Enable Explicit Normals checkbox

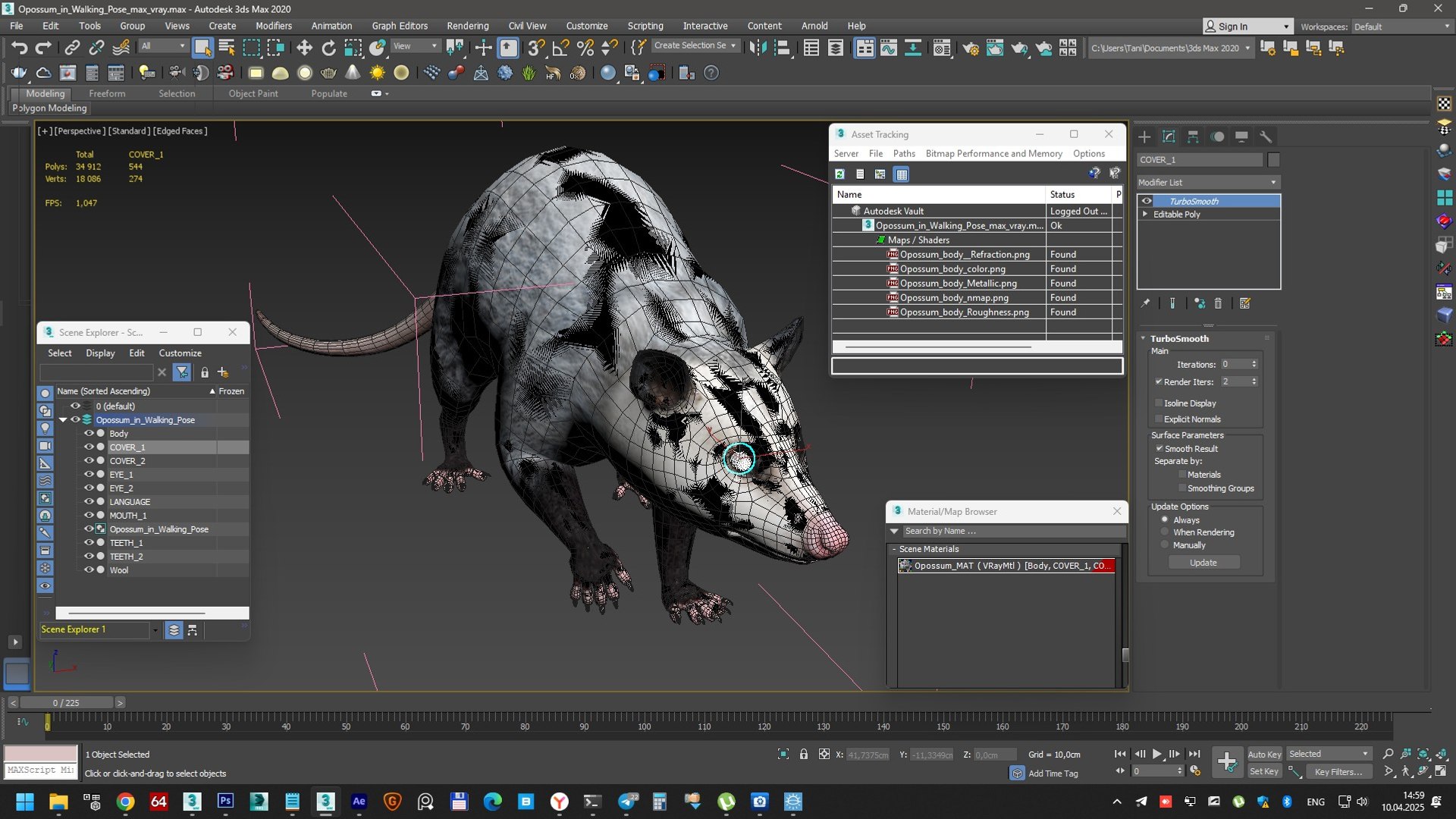pyautogui.click(x=1159, y=419)
